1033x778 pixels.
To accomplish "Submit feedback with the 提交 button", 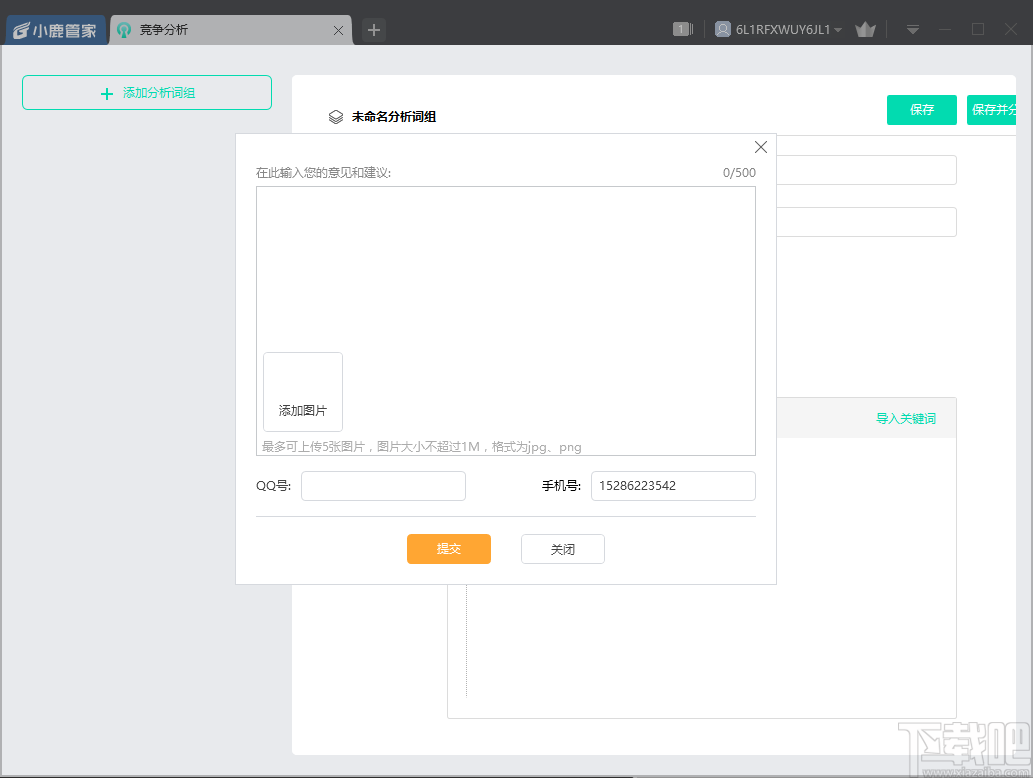I will 448,549.
